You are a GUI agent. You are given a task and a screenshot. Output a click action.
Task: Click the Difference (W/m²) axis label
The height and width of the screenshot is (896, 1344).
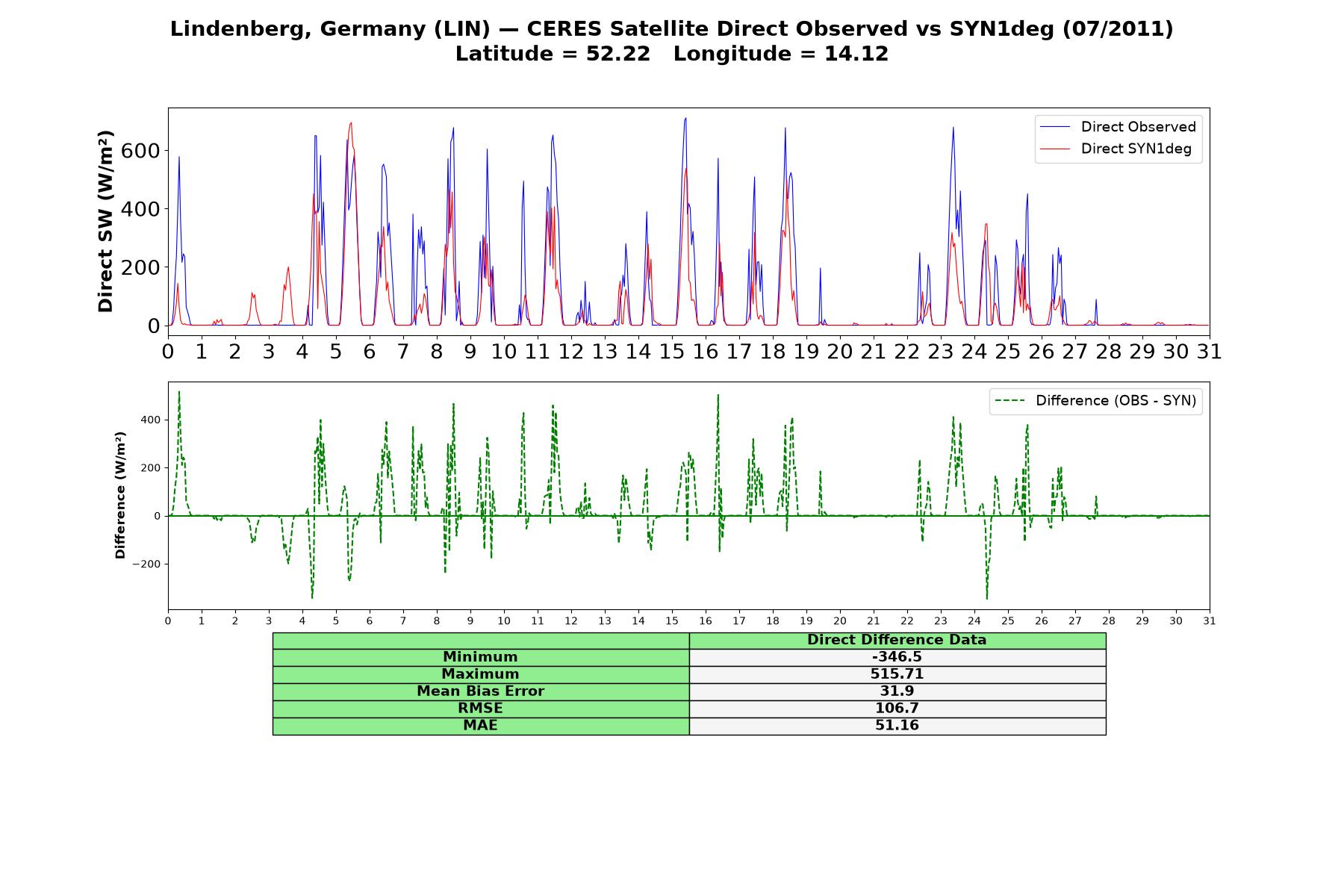[120, 496]
